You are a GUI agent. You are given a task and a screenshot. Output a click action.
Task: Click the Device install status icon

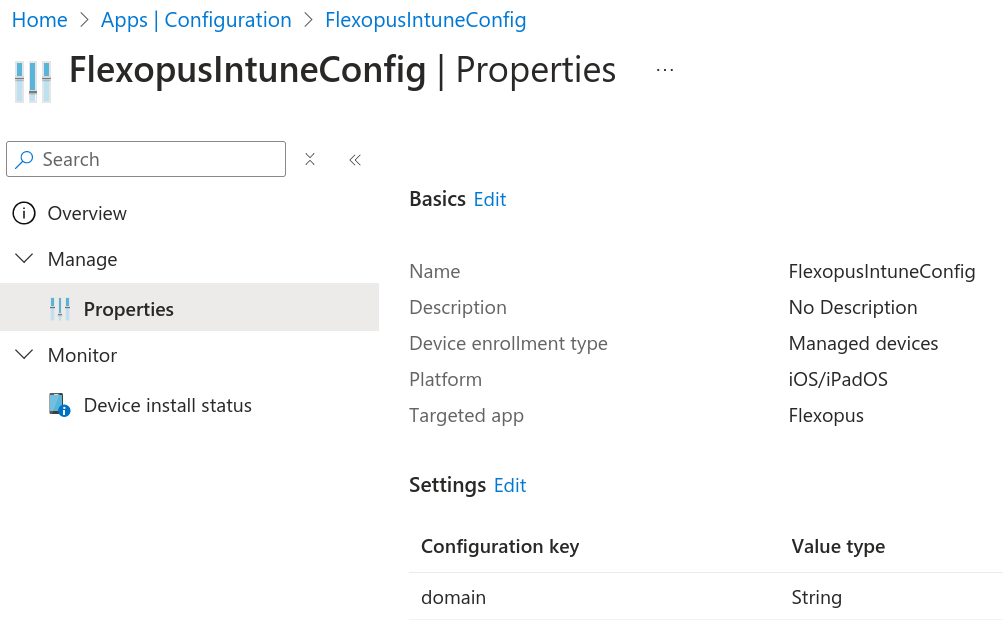(x=60, y=405)
